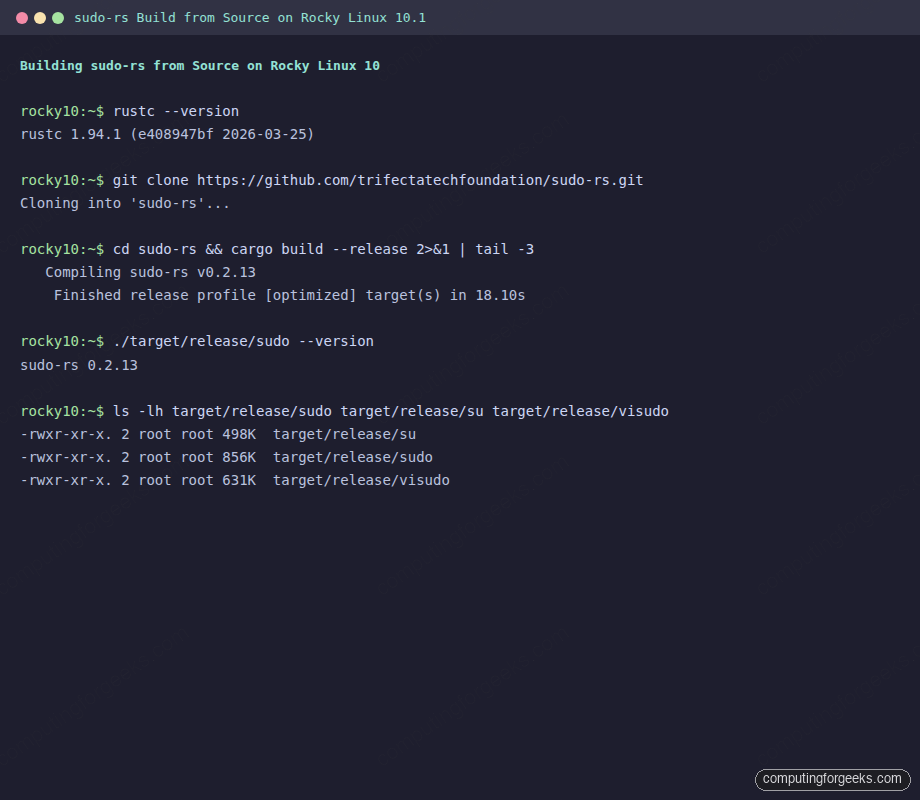Click the yellow minimize traffic light button

pos(40,17)
